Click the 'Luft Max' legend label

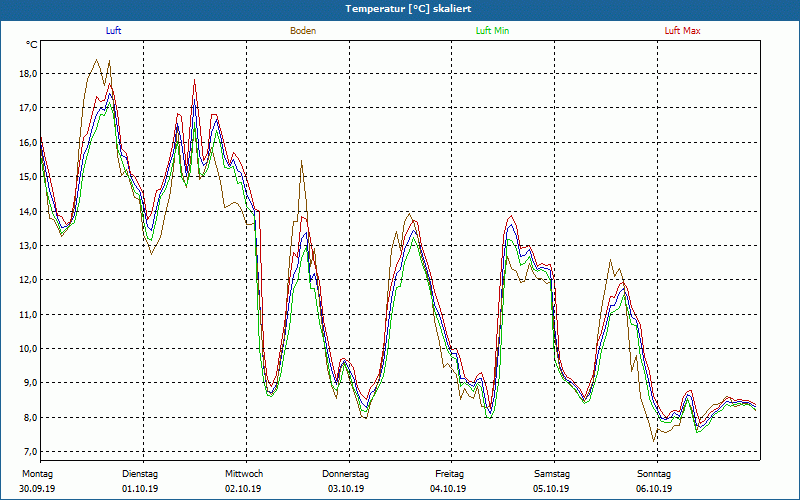tap(682, 31)
